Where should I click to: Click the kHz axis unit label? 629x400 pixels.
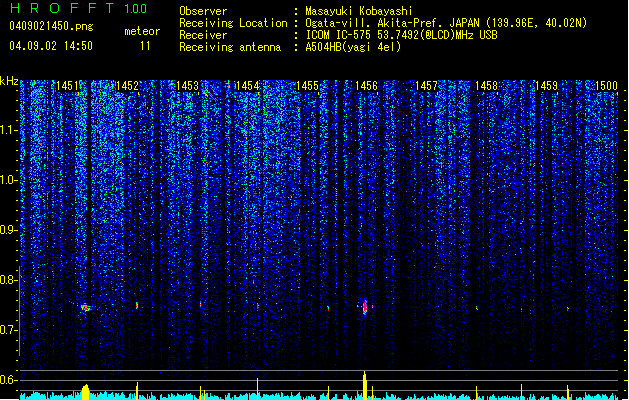click(x=9, y=81)
